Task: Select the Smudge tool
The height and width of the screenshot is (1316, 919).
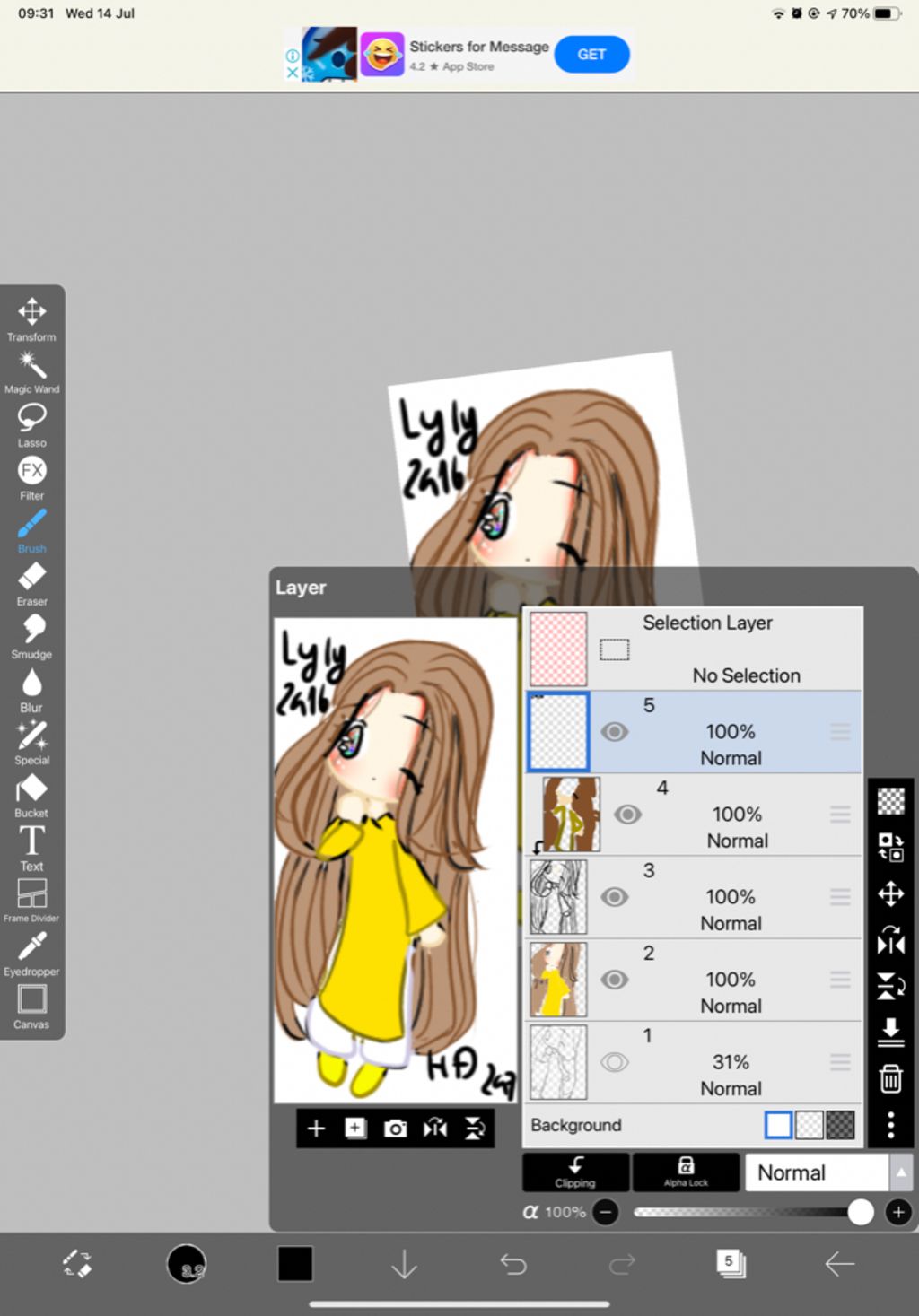Action: [31, 636]
